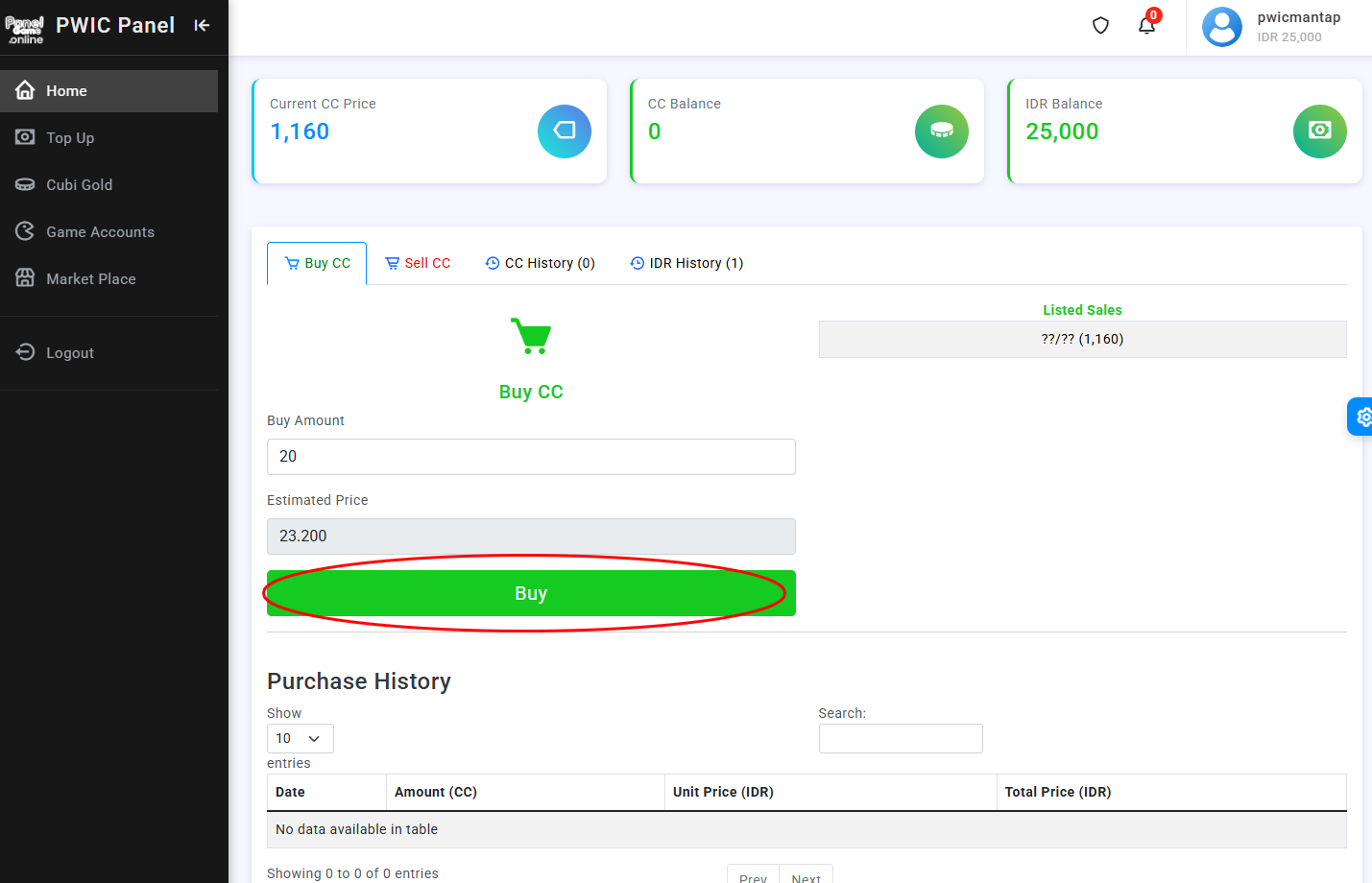Open the notifications bell

click(x=1146, y=26)
